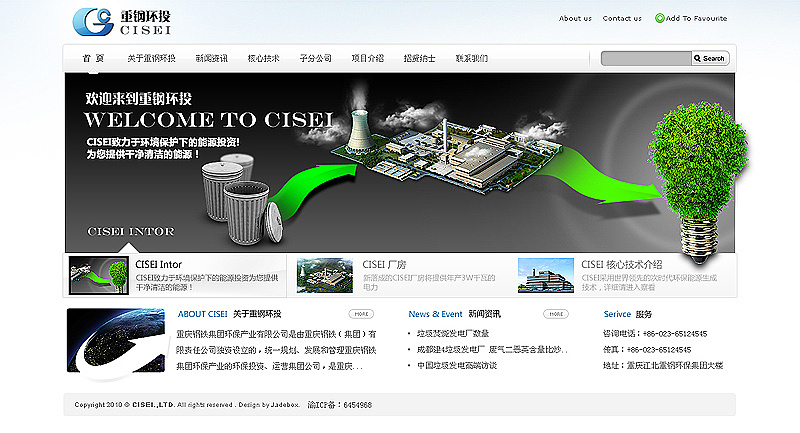Viewport: 800px width, 433px height.
Task: Open the 关于重钢环投 menu item
Action: (x=151, y=58)
